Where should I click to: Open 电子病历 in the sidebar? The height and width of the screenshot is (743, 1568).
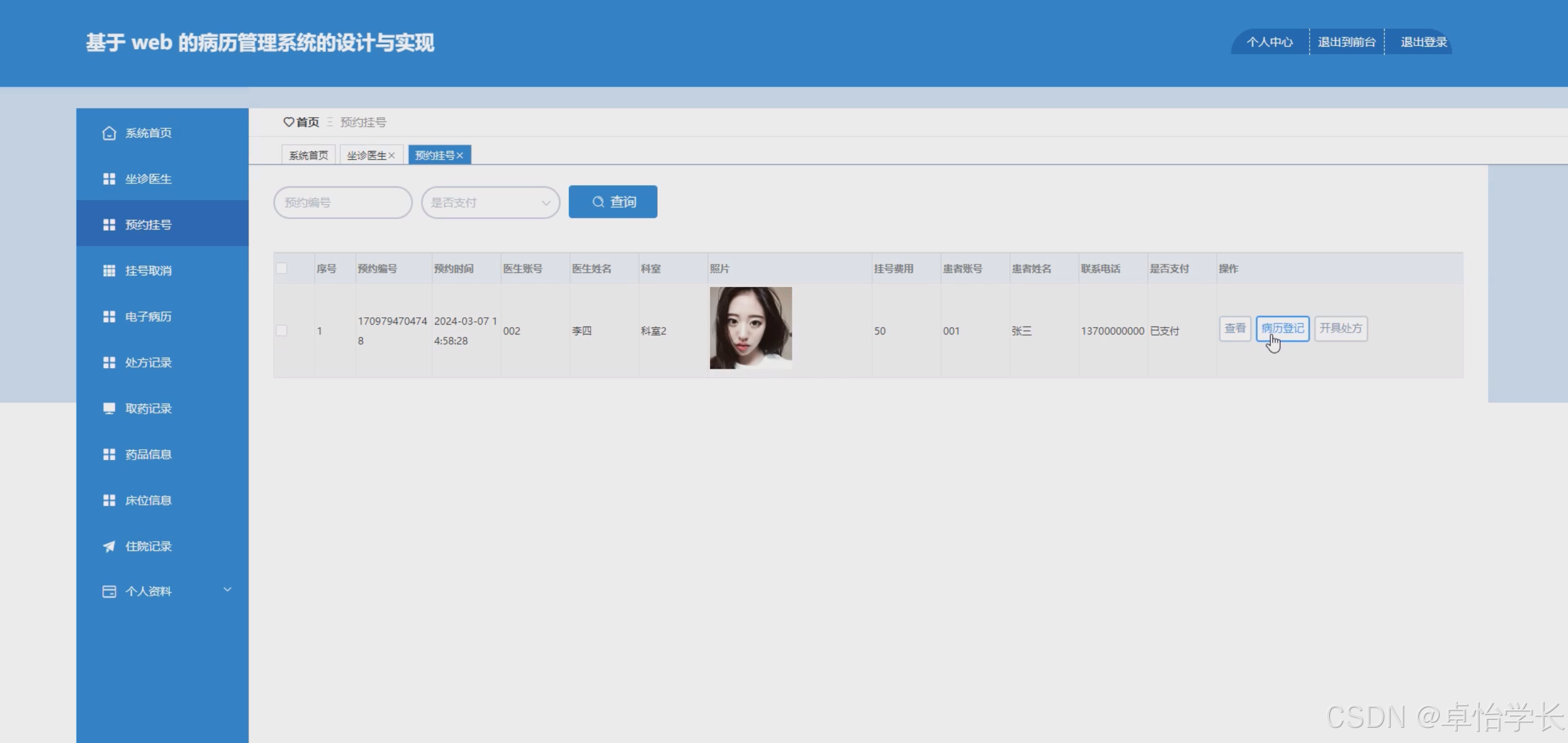click(x=162, y=317)
